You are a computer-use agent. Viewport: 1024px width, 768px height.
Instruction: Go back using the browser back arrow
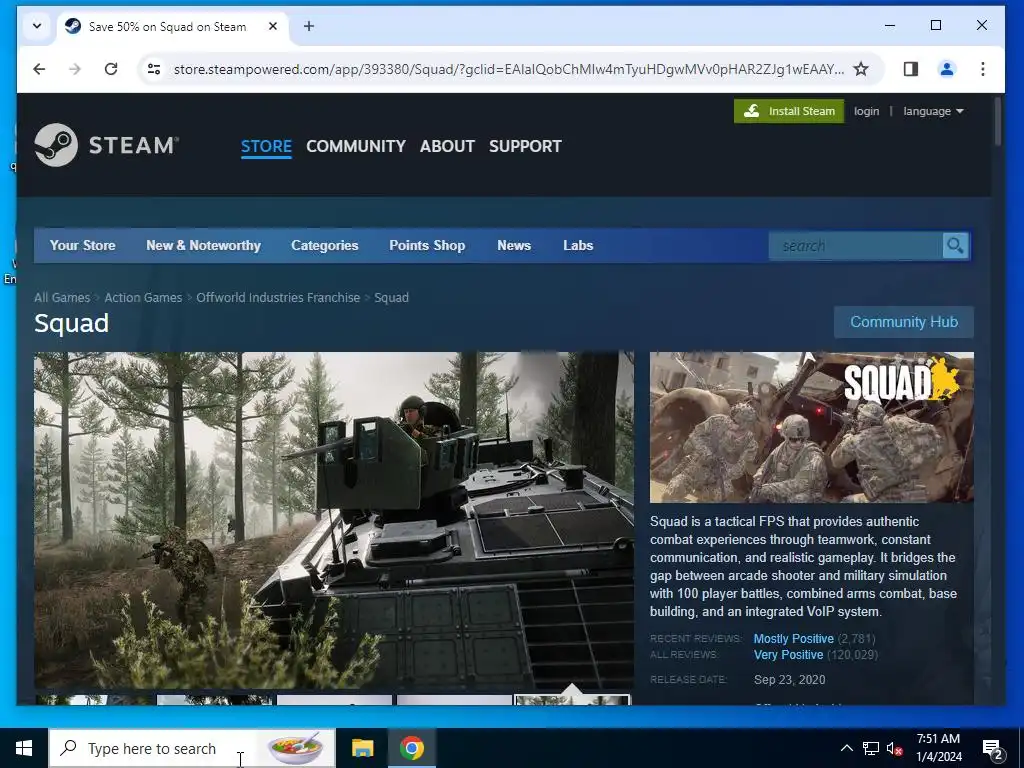pos(39,69)
